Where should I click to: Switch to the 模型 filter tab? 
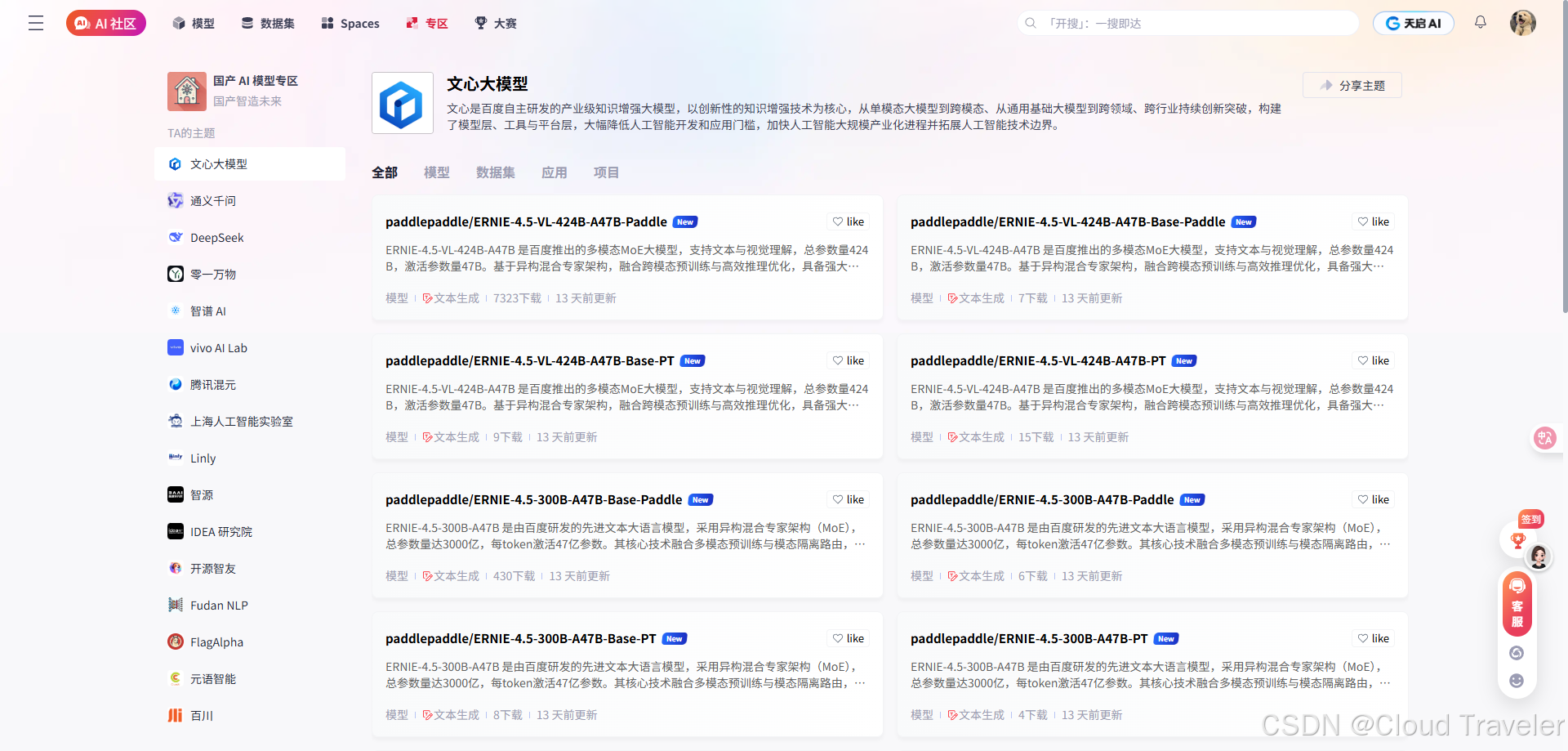click(x=437, y=172)
